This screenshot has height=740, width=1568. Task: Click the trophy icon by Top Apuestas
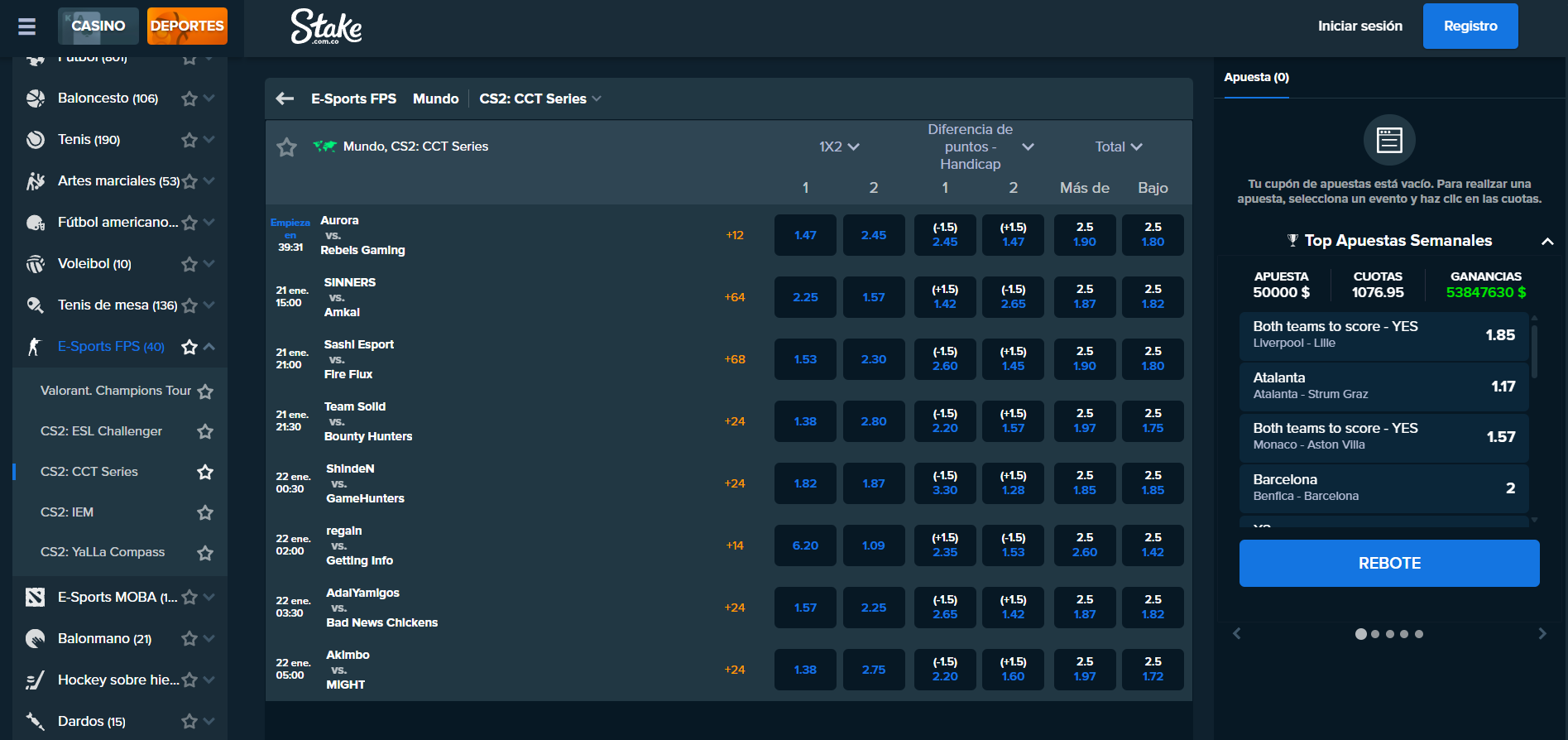pos(1292,241)
